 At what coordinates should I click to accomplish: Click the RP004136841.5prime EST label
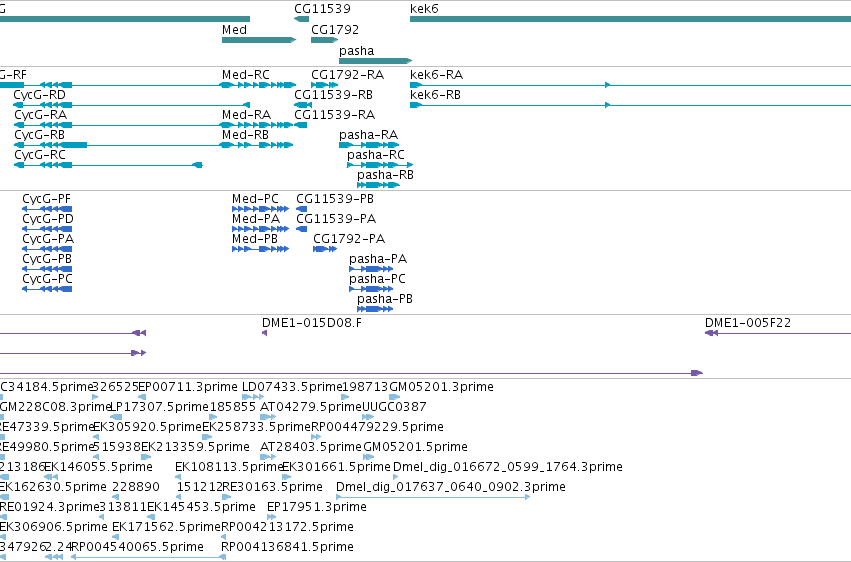(288, 548)
